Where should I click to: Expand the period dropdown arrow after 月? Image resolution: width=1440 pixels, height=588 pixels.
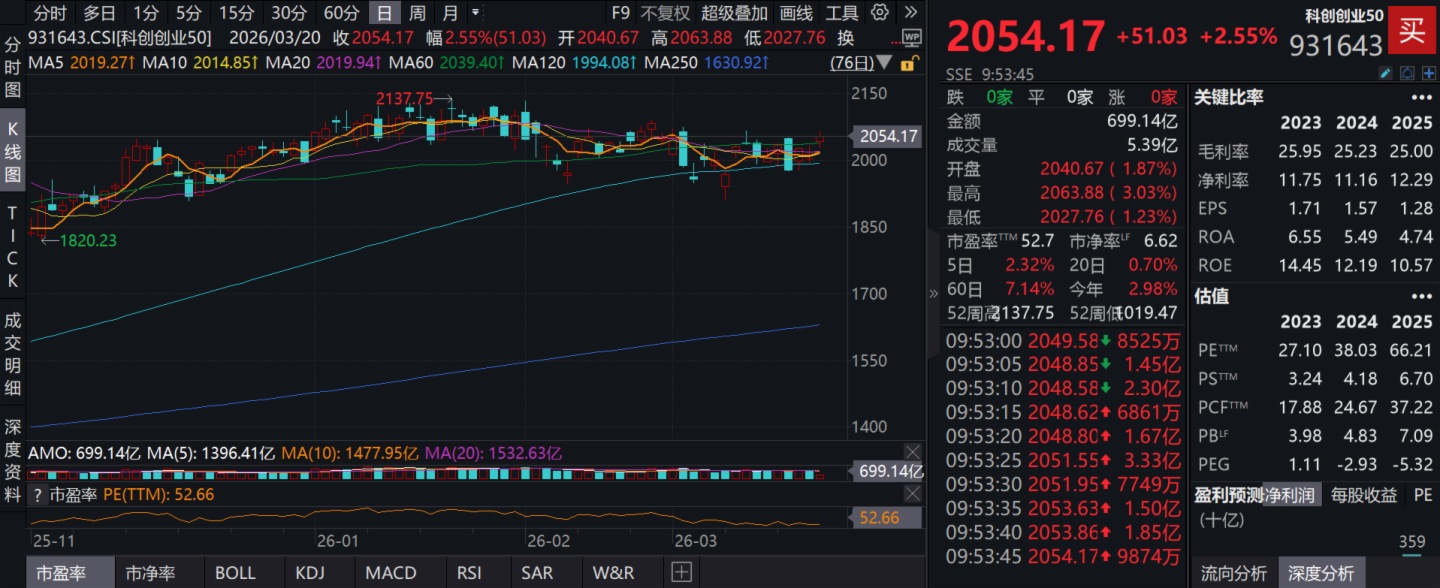pos(475,13)
